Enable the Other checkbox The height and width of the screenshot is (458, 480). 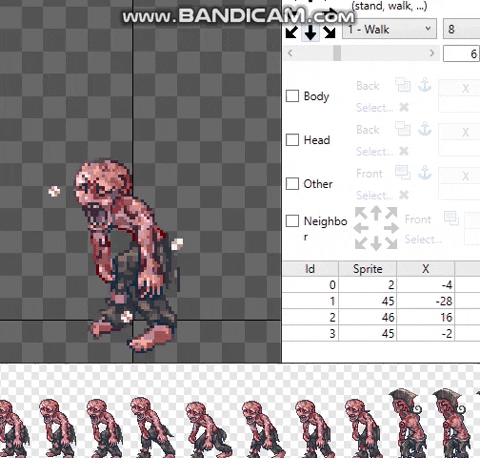(292, 183)
